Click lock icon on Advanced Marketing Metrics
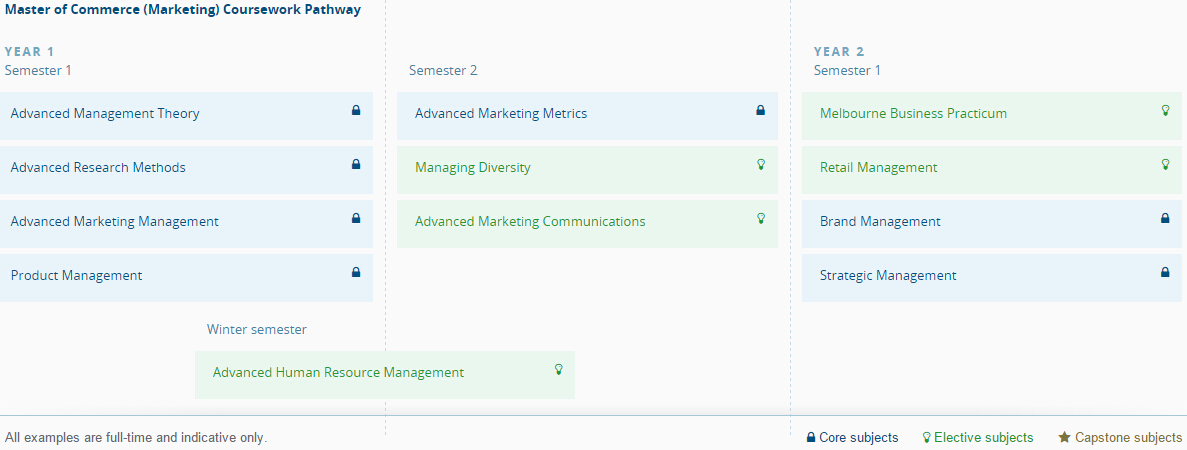This screenshot has width=1187, height=450. pyautogui.click(x=760, y=111)
